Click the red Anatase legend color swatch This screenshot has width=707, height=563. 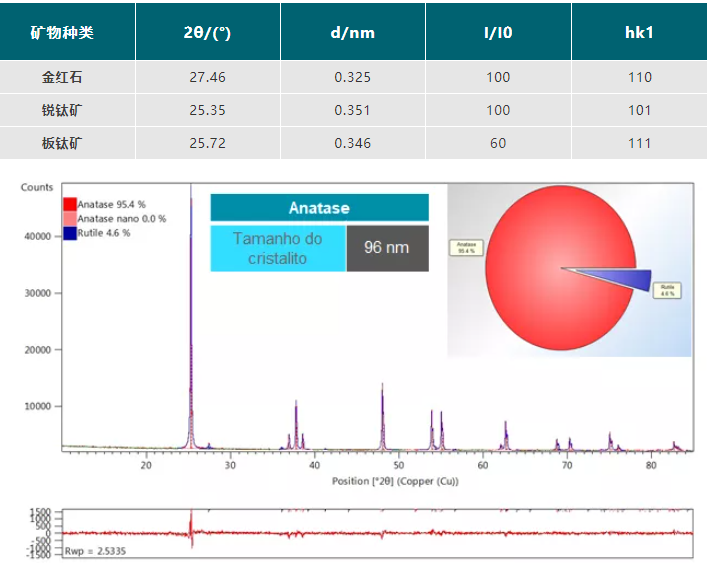70,203
